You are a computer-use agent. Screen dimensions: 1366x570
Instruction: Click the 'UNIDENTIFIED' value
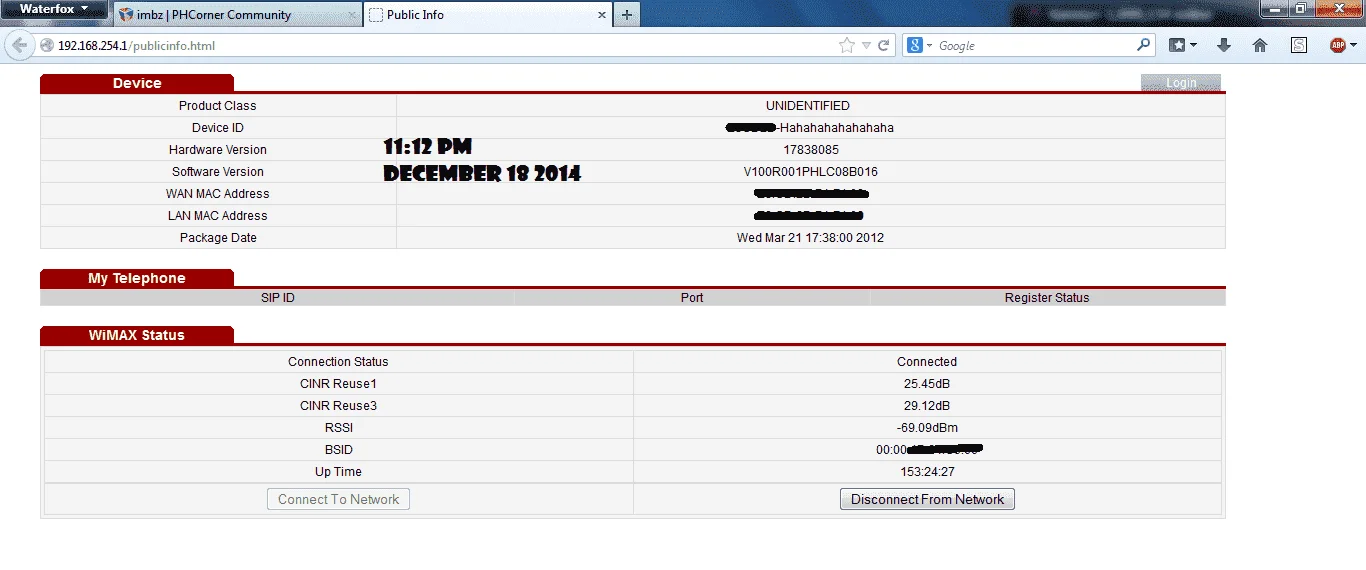808,106
